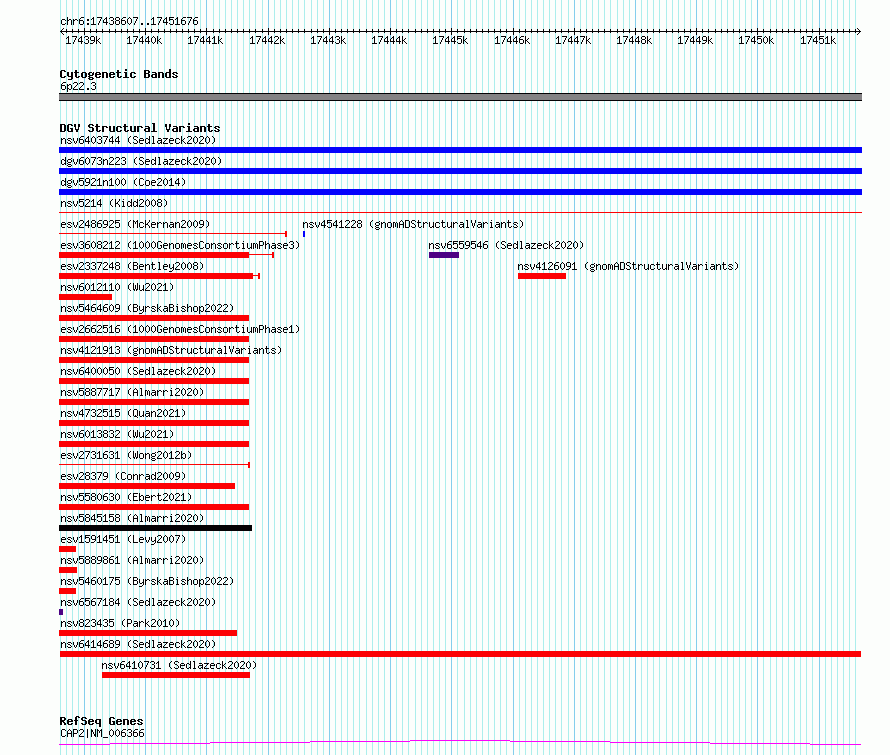
Task: Select nsv5887717 (Almarri2020) label
Action: (x=132, y=392)
